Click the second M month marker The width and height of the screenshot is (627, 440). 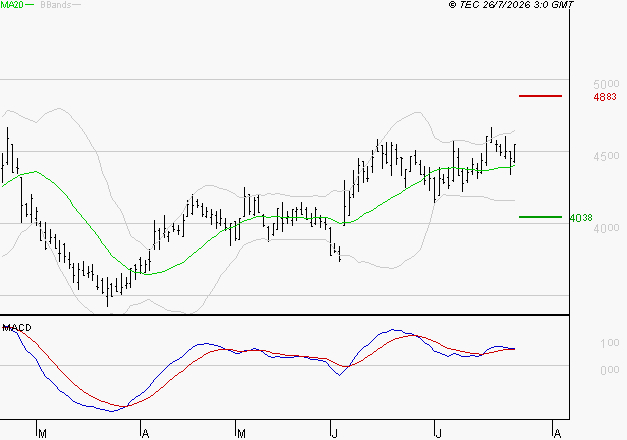(241, 434)
